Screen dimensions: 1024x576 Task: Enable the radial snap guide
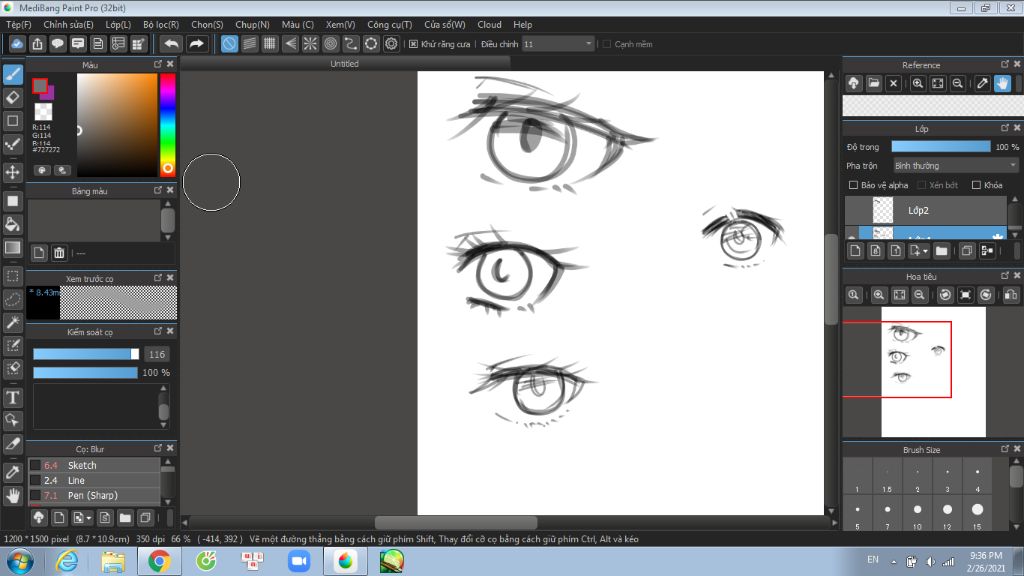(310, 44)
